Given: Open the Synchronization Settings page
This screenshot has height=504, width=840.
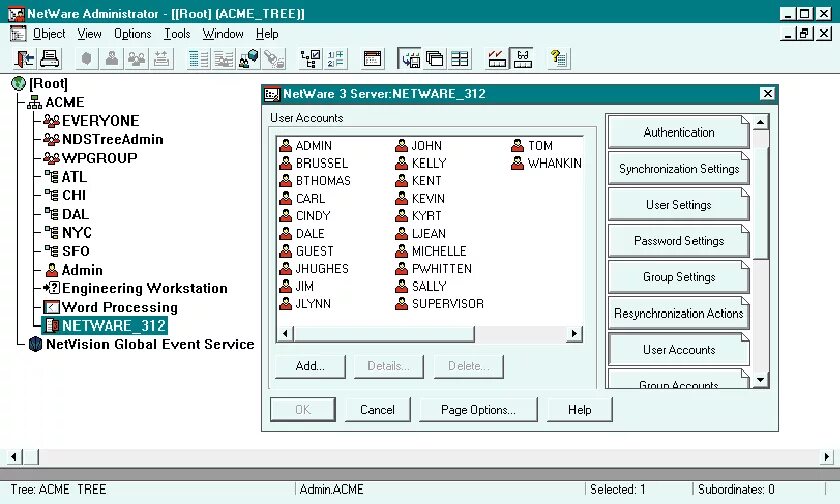Looking at the screenshot, I should coord(679,169).
